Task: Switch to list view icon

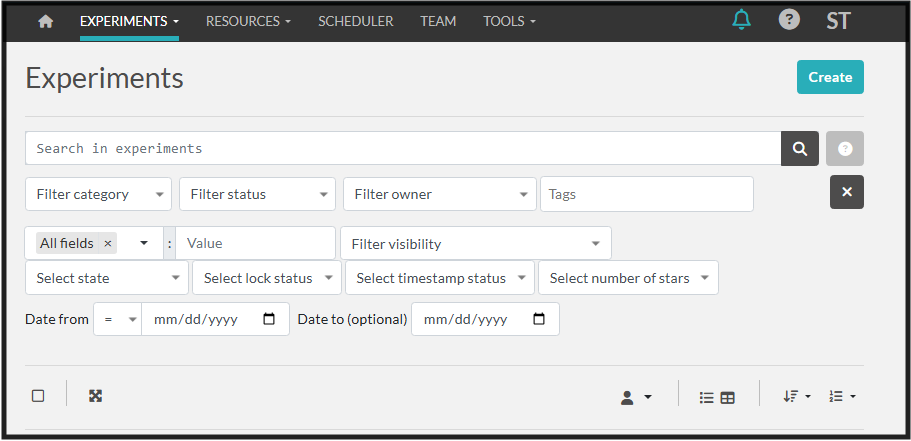Action: (706, 397)
